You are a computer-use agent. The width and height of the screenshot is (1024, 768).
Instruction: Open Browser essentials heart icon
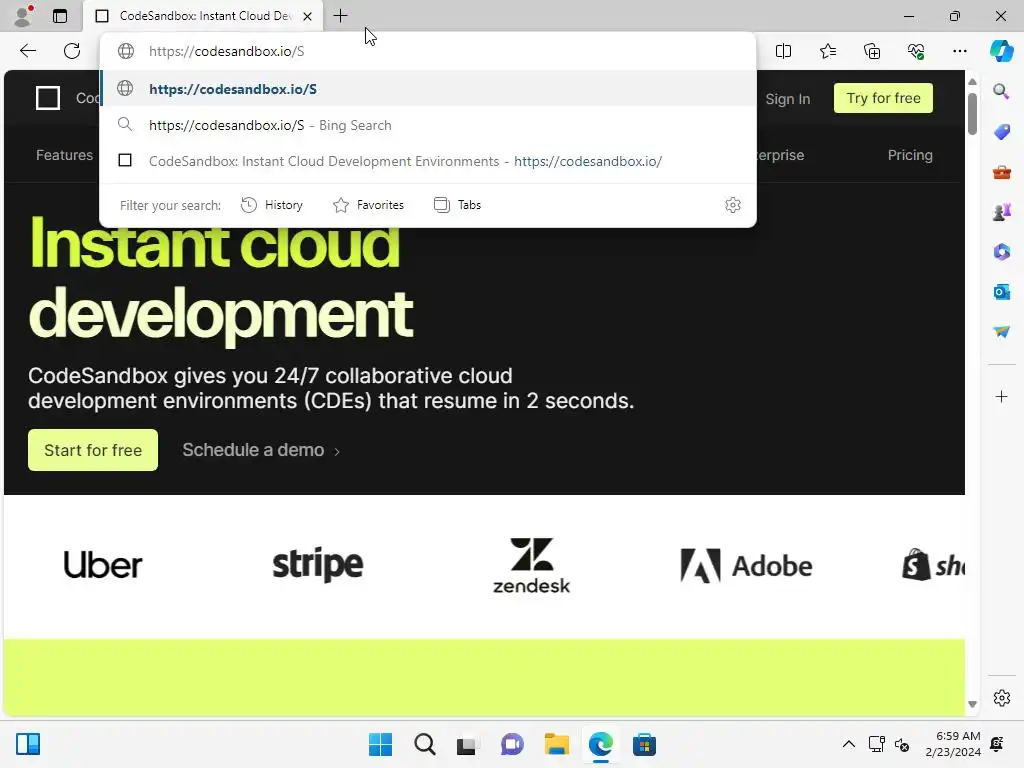[x=916, y=51]
